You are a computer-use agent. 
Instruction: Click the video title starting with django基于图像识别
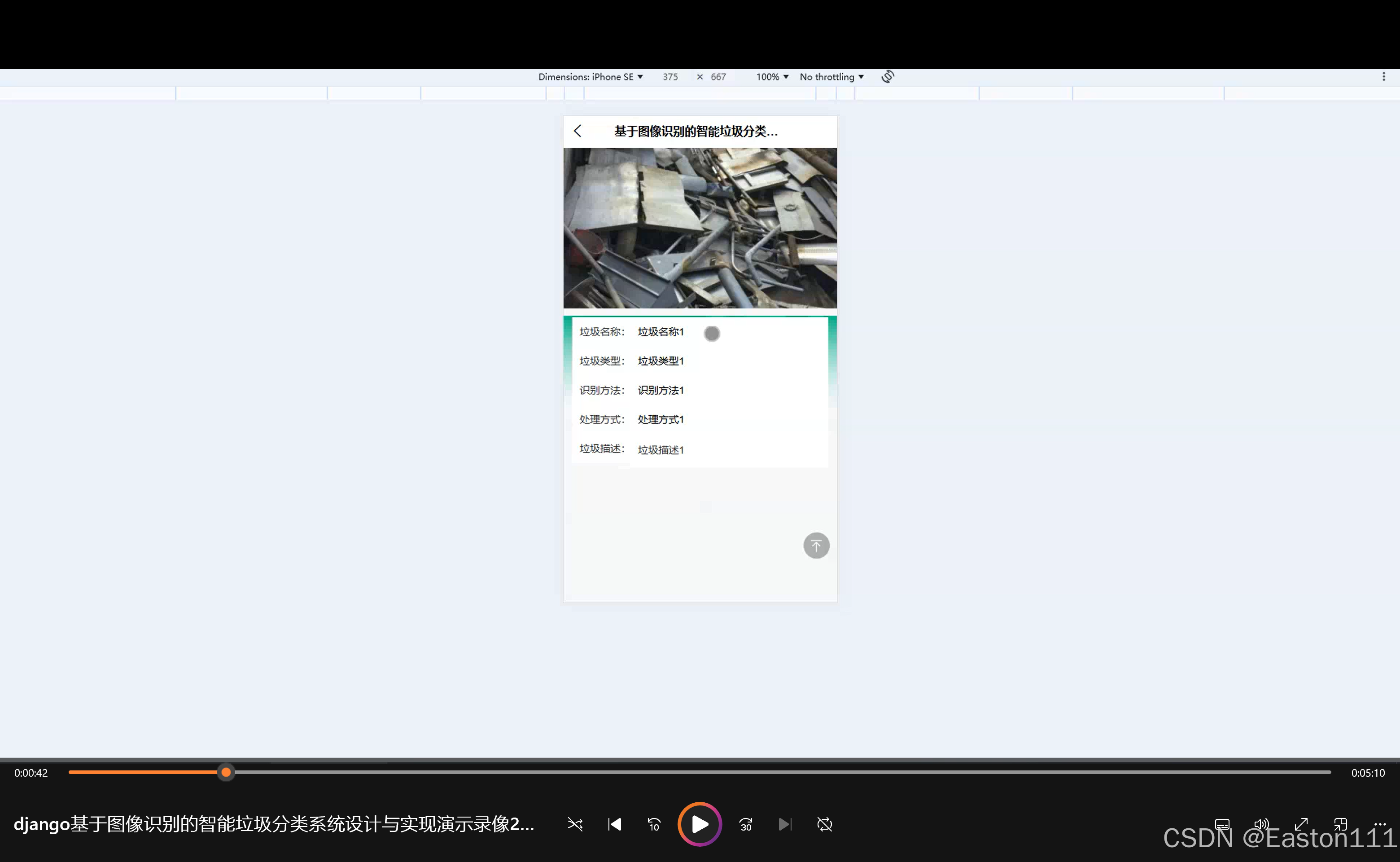[x=274, y=824]
